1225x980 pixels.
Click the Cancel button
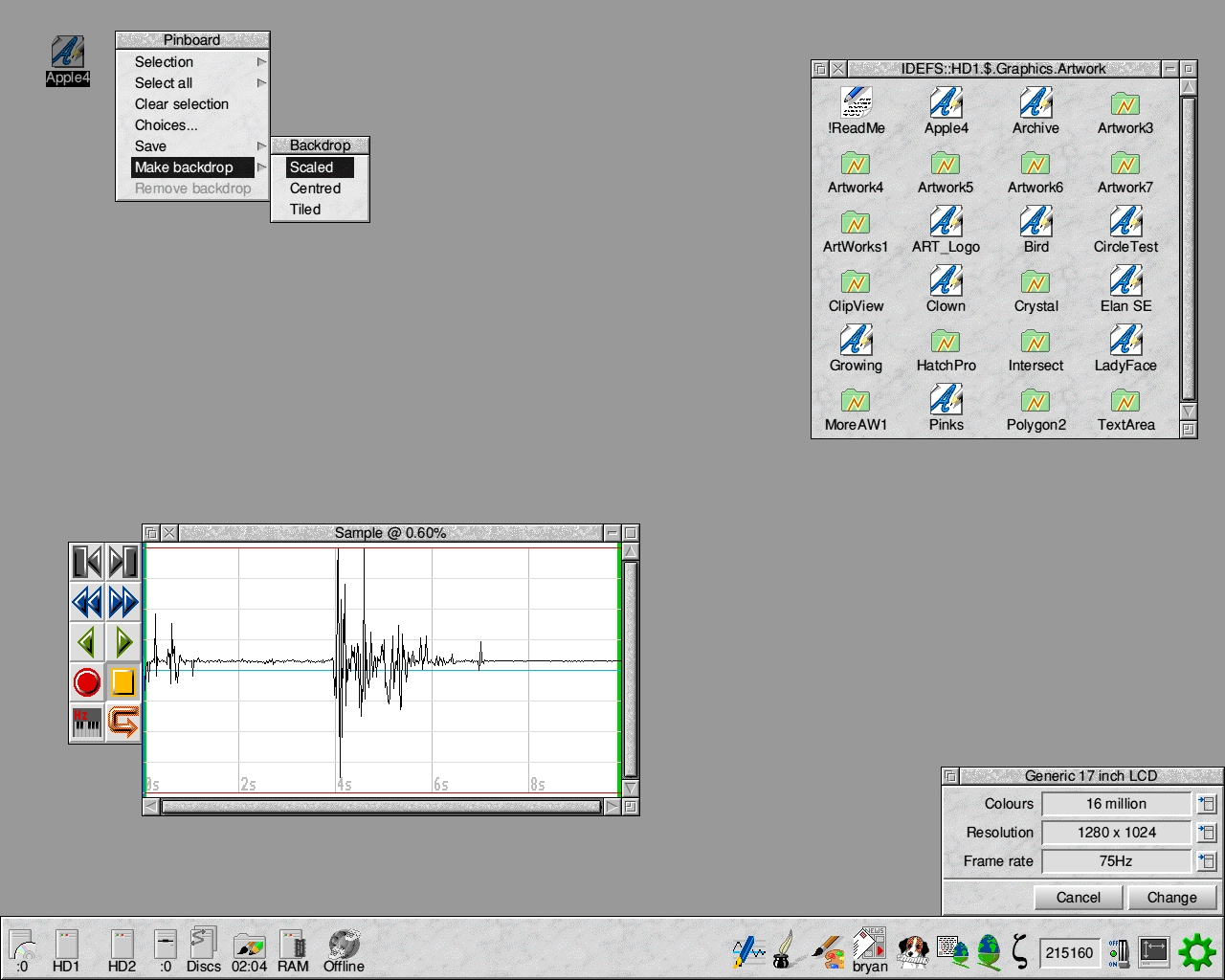click(x=1078, y=898)
